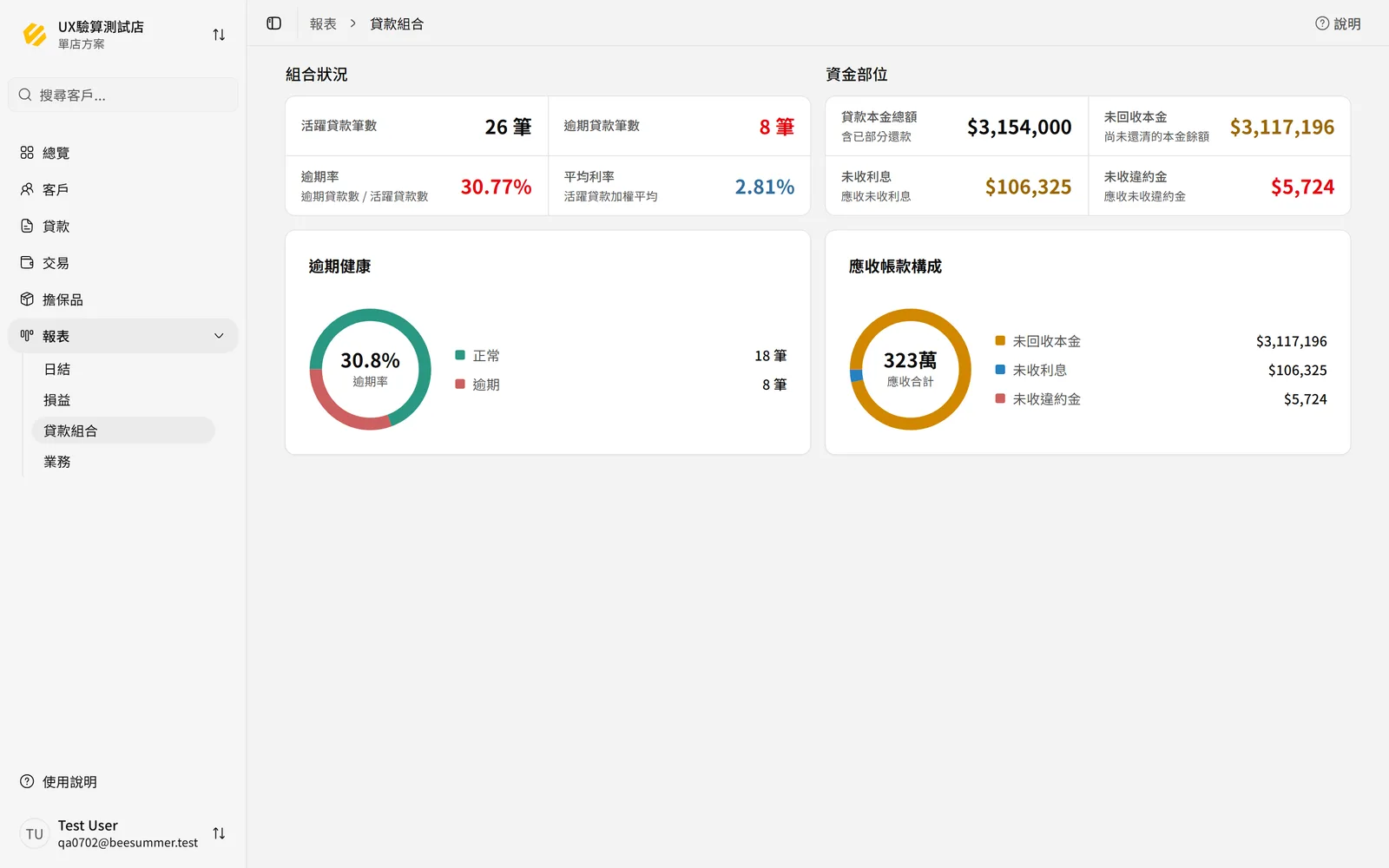
Task: Click the 說明 button text
Action: pos(1347,23)
